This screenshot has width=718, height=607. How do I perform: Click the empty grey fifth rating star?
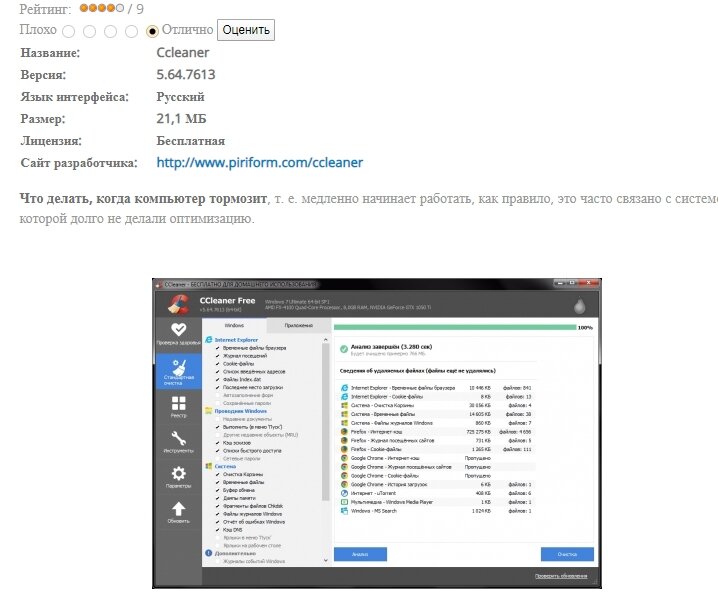click(x=120, y=8)
